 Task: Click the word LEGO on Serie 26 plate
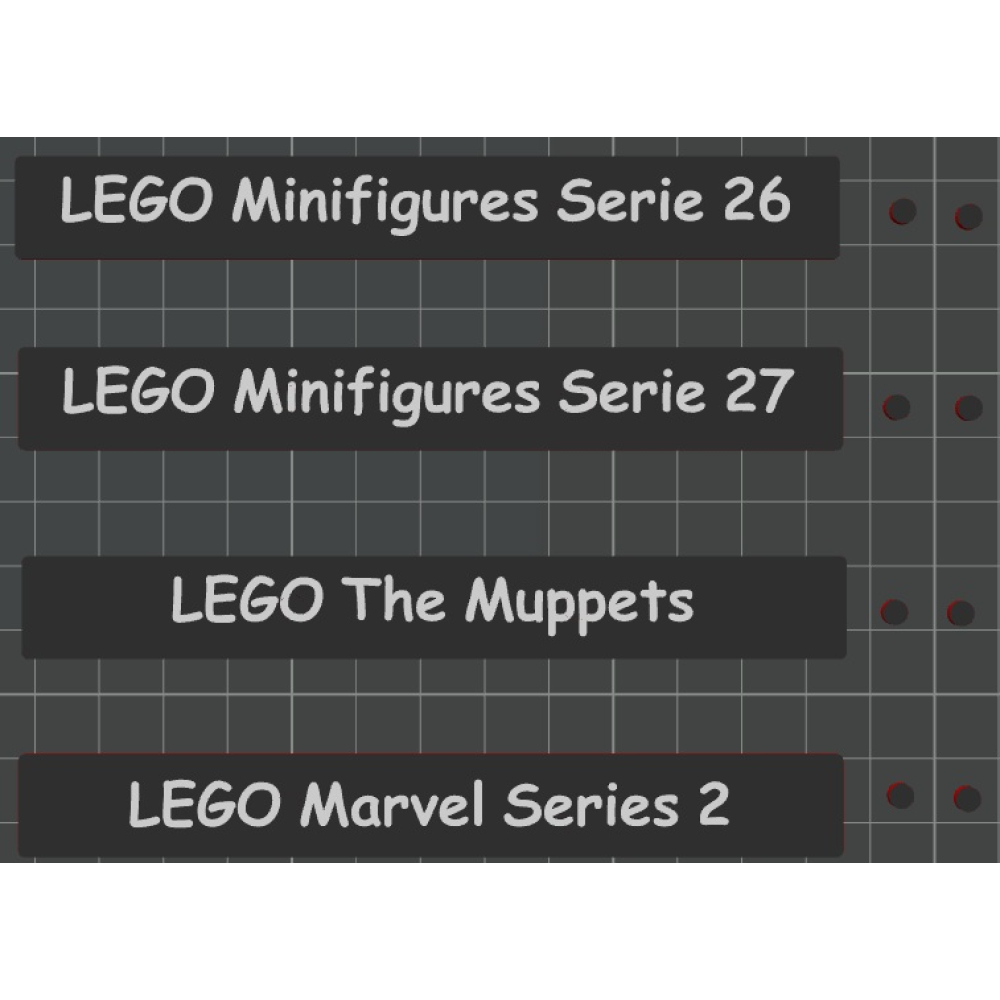coord(135,201)
